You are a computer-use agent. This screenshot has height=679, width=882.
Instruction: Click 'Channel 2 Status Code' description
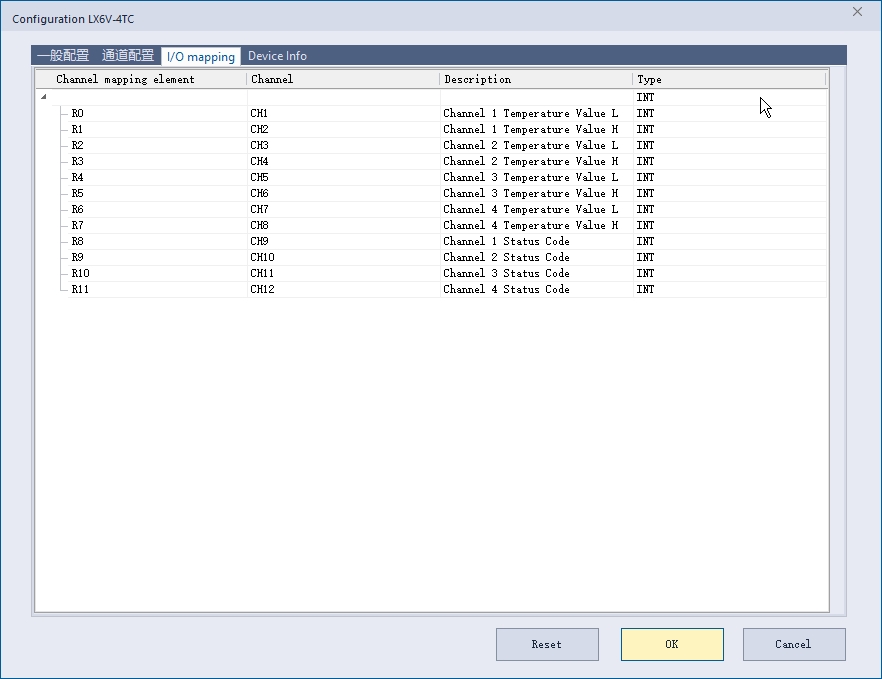(x=506, y=258)
